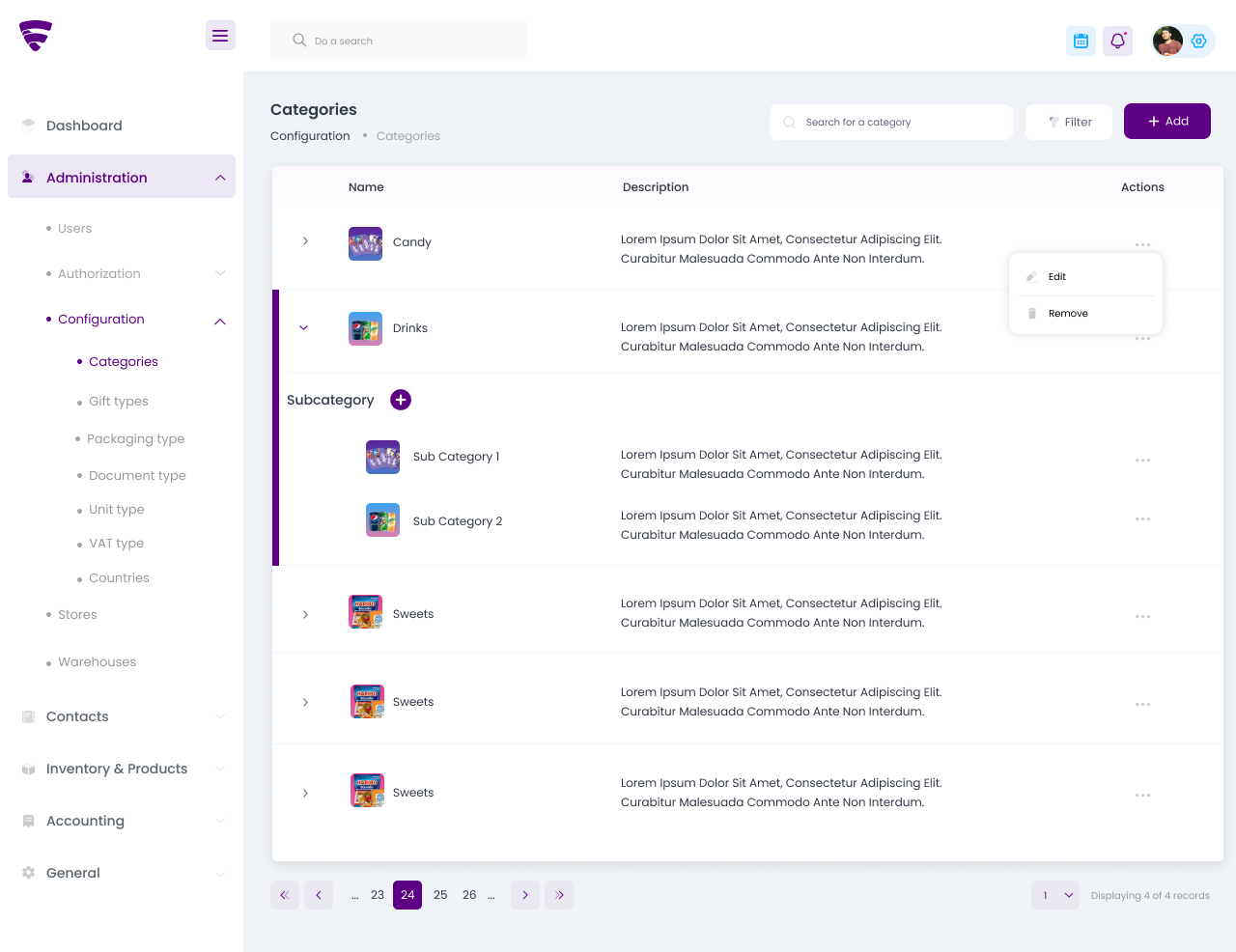Image resolution: width=1236 pixels, height=952 pixels.
Task: Open VAT type in sidebar
Action: pos(117,544)
